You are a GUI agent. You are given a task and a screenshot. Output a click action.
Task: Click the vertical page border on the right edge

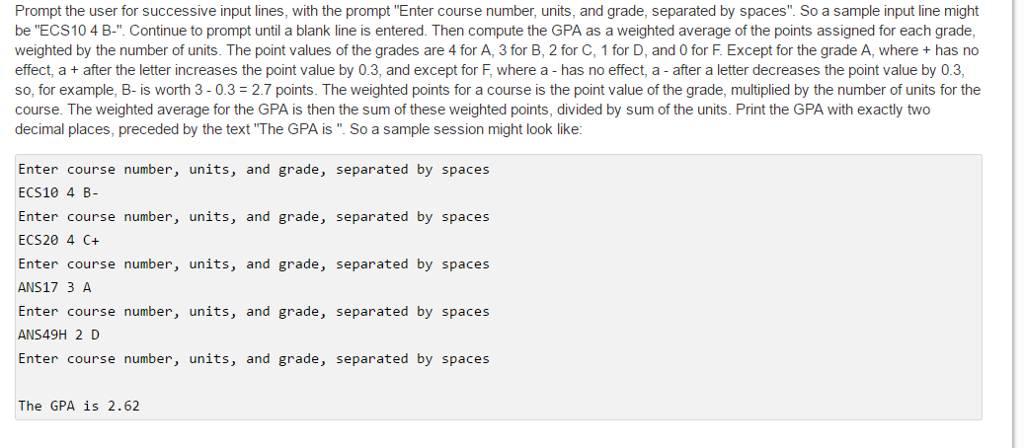pyautogui.click(x=1012, y=224)
